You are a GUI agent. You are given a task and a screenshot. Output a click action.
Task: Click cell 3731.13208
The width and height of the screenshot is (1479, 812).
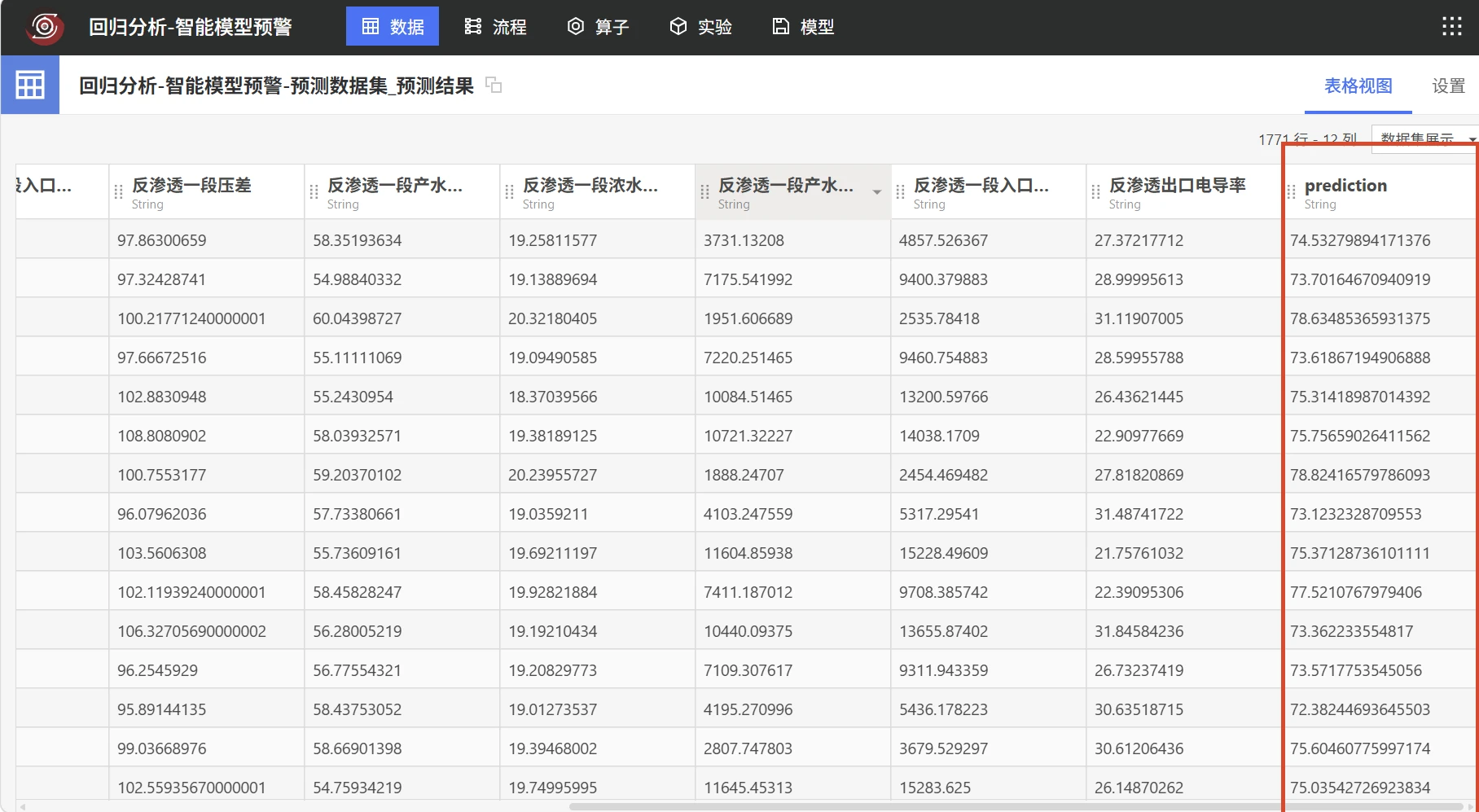coord(793,240)
